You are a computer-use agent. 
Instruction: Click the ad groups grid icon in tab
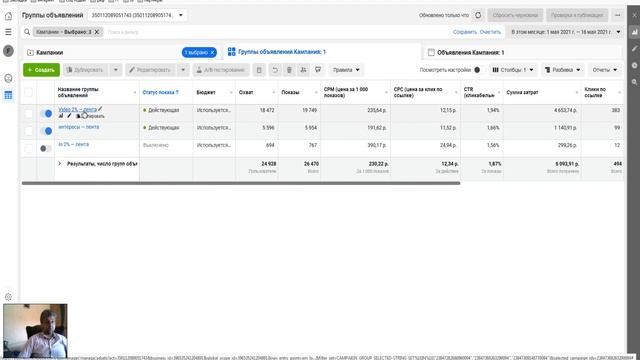click(231, 51)
